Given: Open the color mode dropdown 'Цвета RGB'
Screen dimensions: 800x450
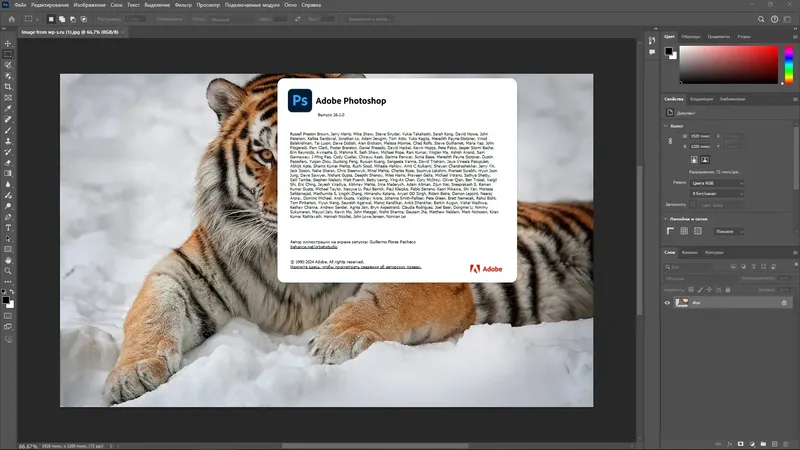Looking at the screenshot, I should (x=716, y=183).
